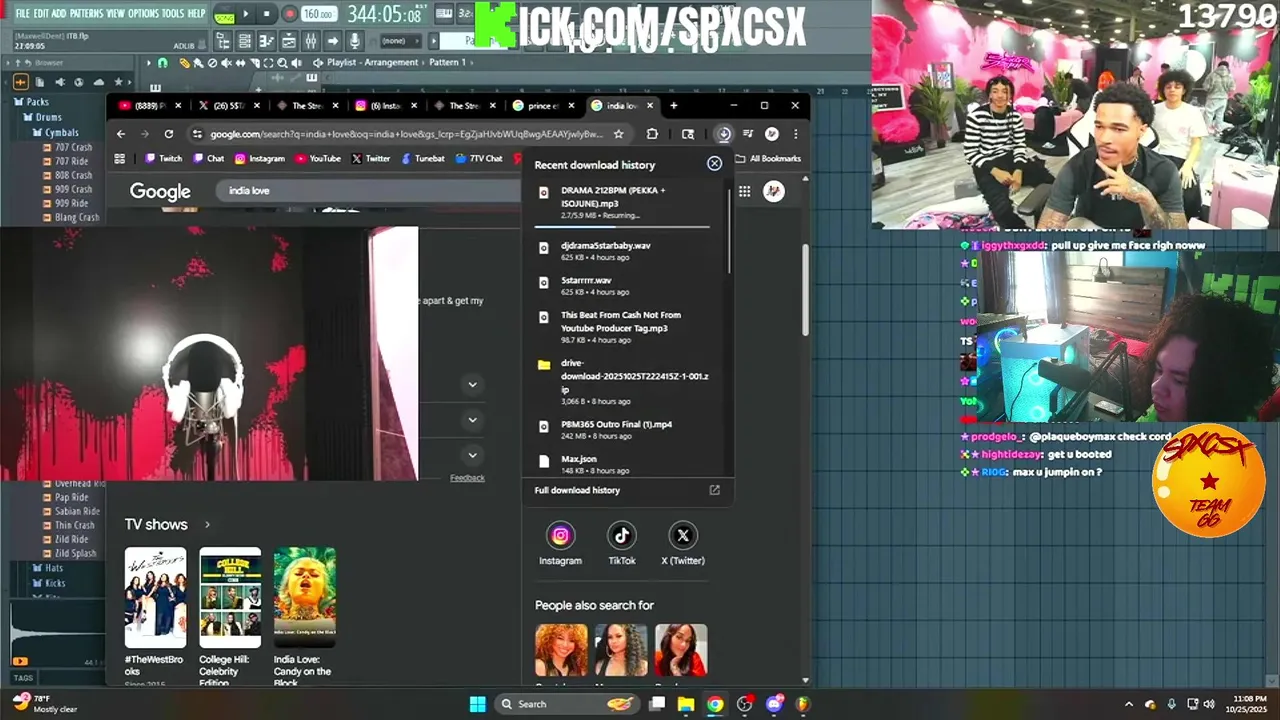The image size is (1280, 720).
Task: Switch to the prince Chrome tab
Action: (x=545, y=106)
